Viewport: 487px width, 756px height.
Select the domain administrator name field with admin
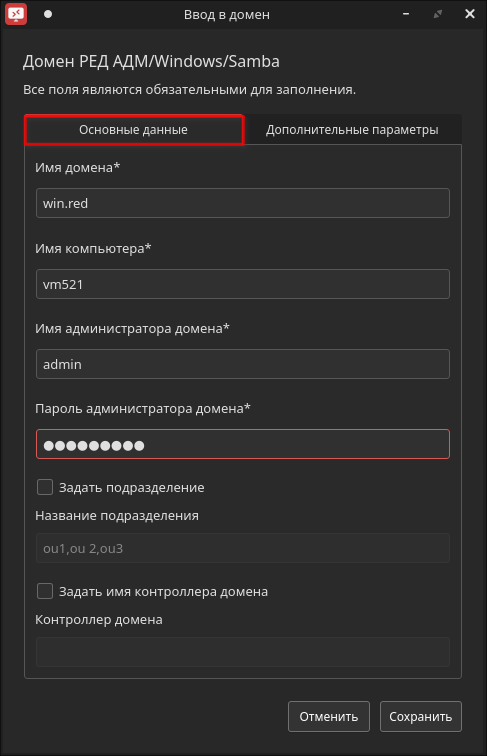tap(243, 364)
